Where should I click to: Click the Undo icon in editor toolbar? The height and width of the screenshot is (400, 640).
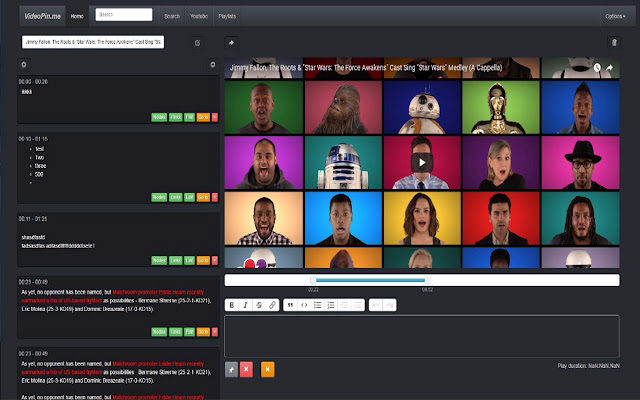pyautogui.click(x=376, y=305)
